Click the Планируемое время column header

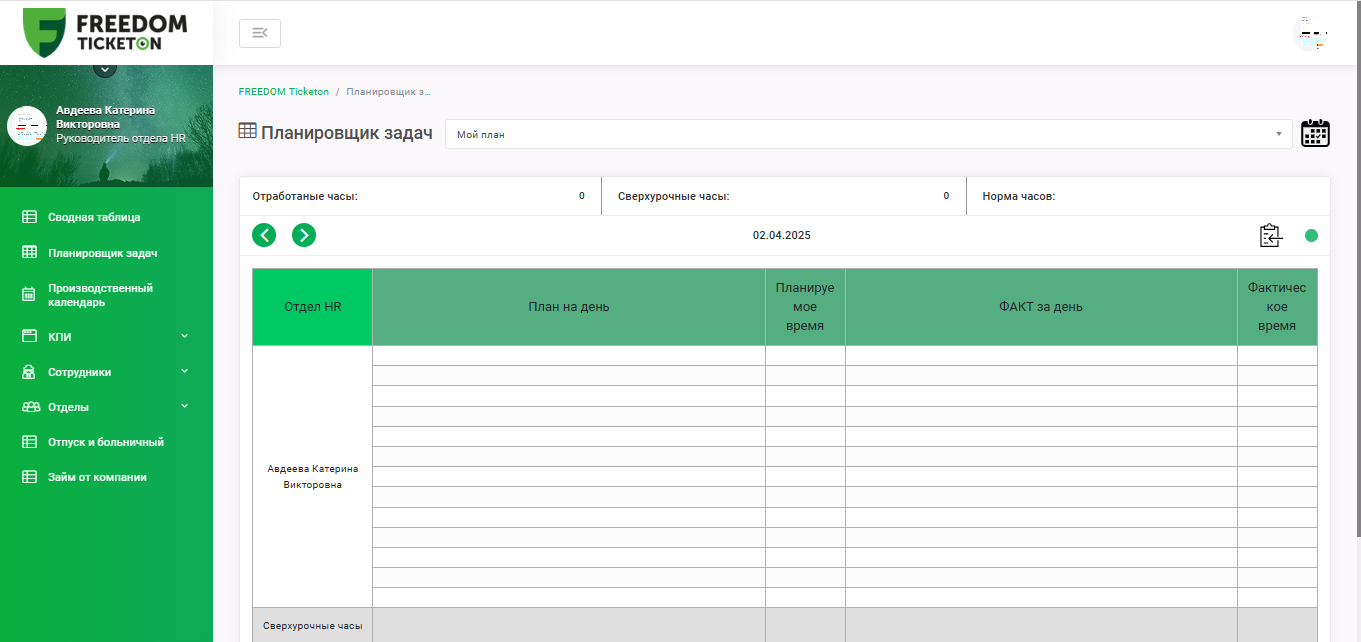[x=805, y=307]
